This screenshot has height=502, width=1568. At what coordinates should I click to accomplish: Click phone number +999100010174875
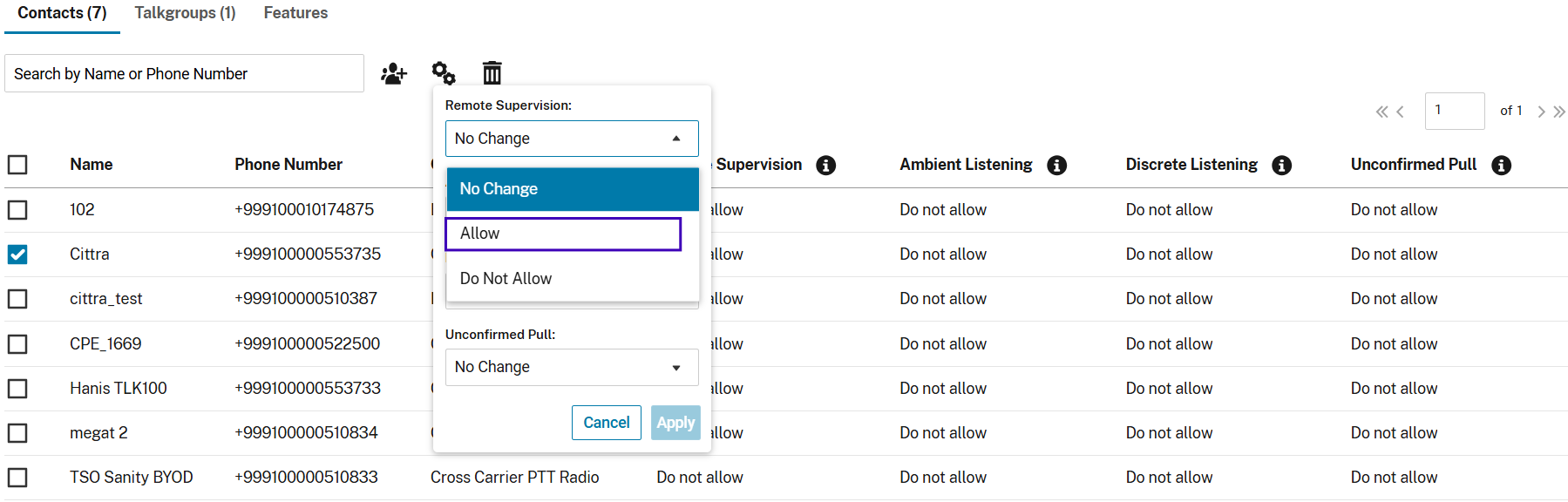pyautogui.click(x=304, y=210)
